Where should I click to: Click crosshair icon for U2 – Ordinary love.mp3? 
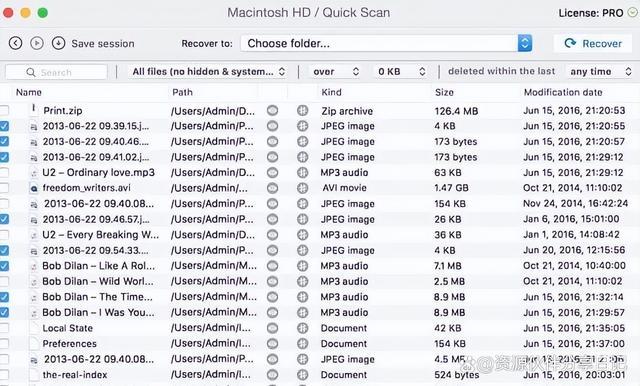pos(302,173)
